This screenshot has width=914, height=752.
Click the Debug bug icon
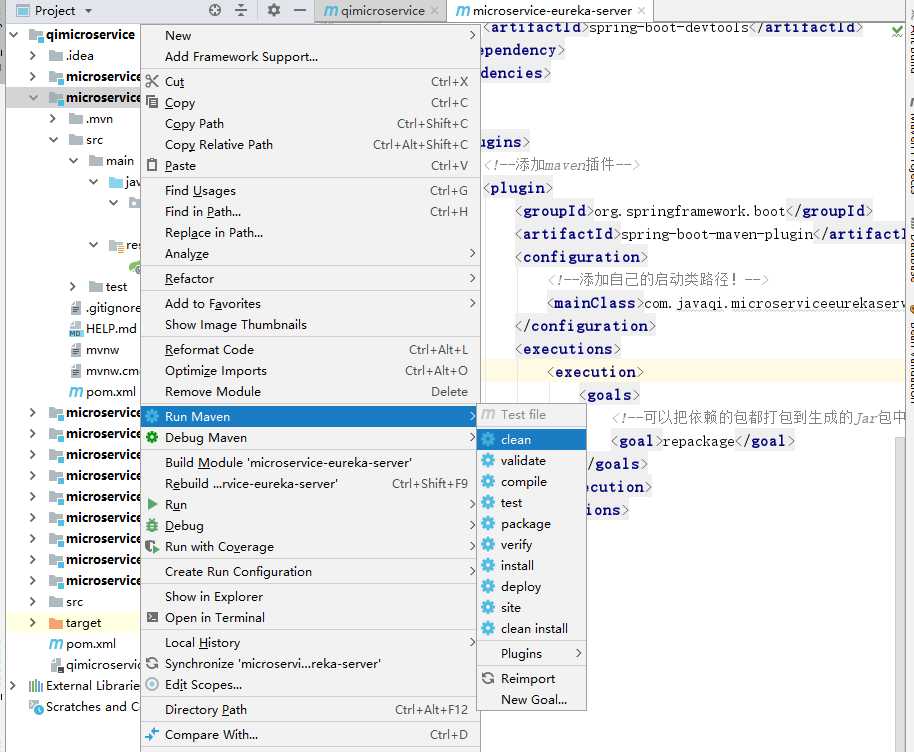pyautogui.click(x=152, y=525)
